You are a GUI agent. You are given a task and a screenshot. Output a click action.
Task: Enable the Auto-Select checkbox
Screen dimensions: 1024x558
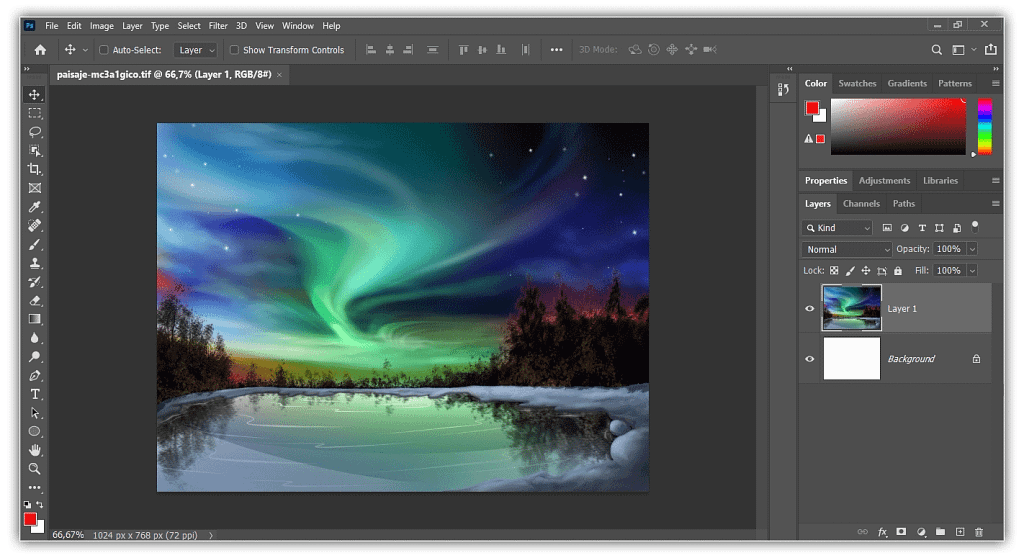click(103, 50)
